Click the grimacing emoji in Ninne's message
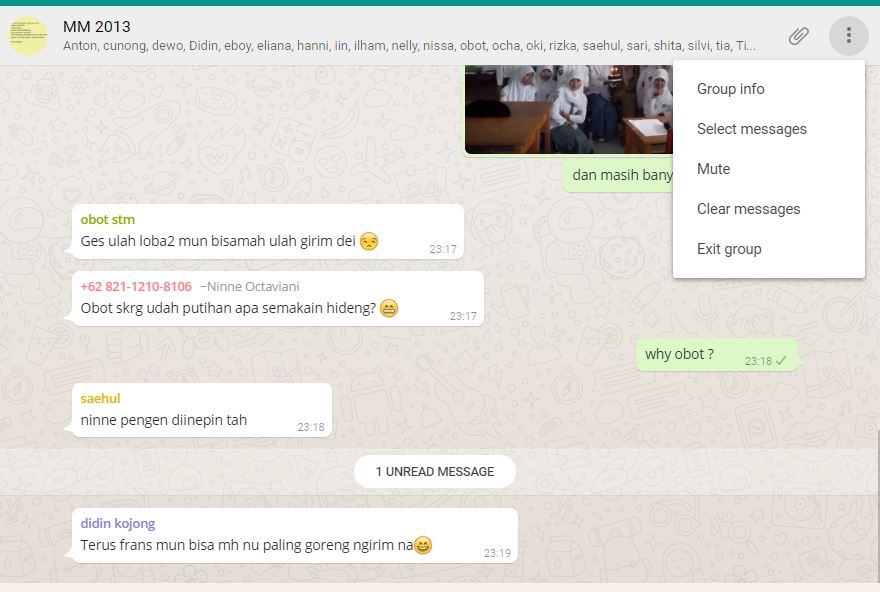 click(389, 308)
